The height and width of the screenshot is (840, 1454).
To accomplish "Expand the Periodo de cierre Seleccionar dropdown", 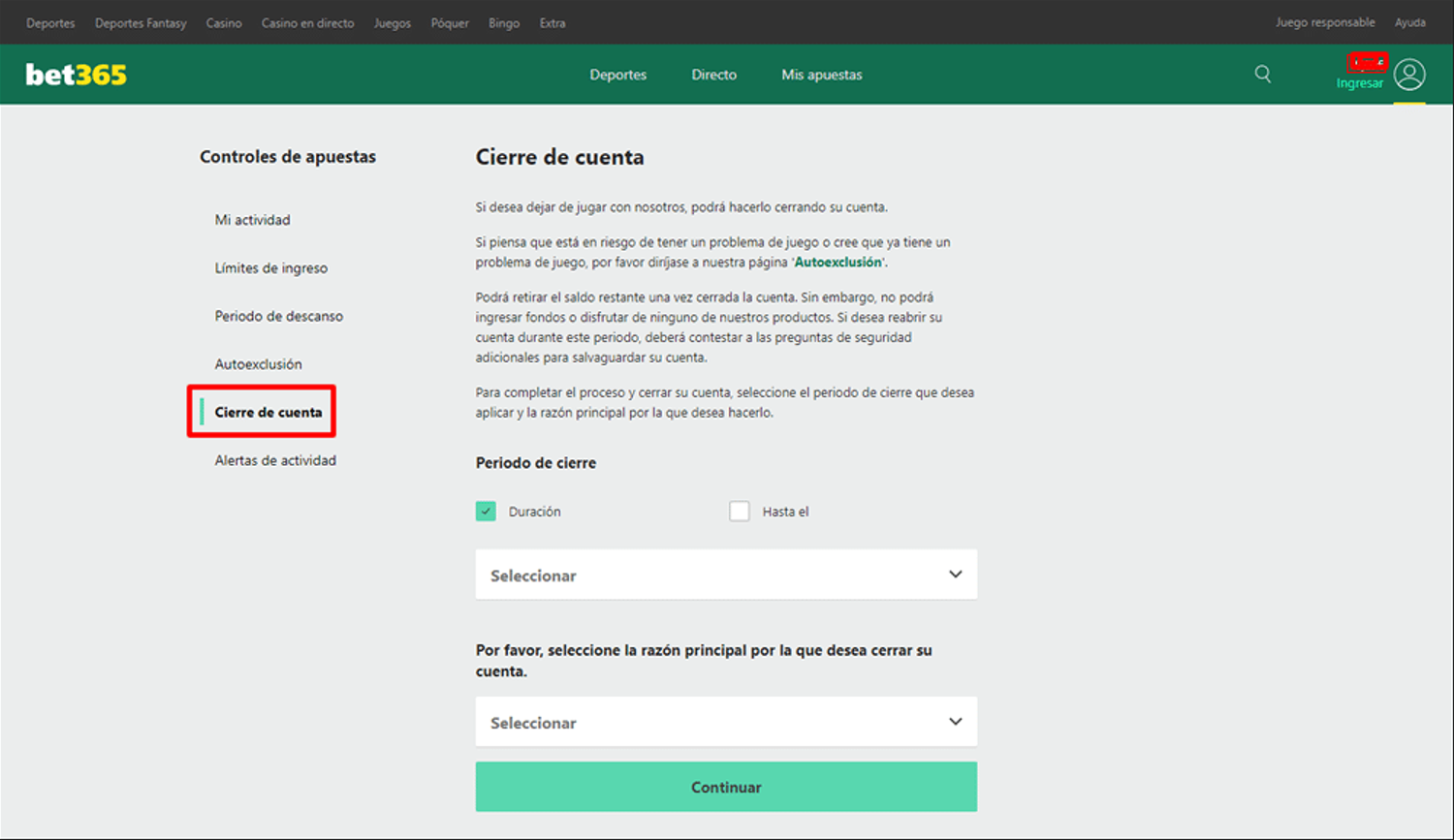I will pos(726,575).
